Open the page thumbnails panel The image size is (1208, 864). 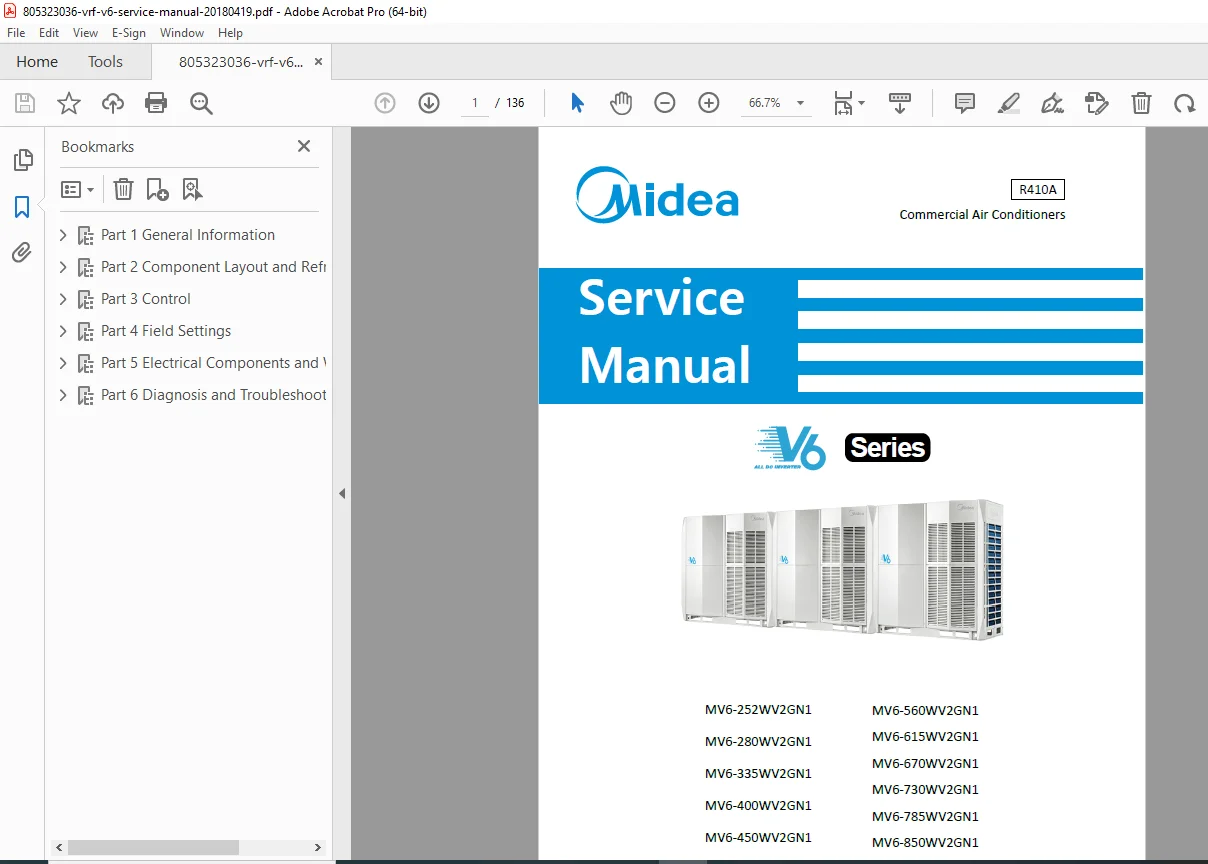(22, 160)
